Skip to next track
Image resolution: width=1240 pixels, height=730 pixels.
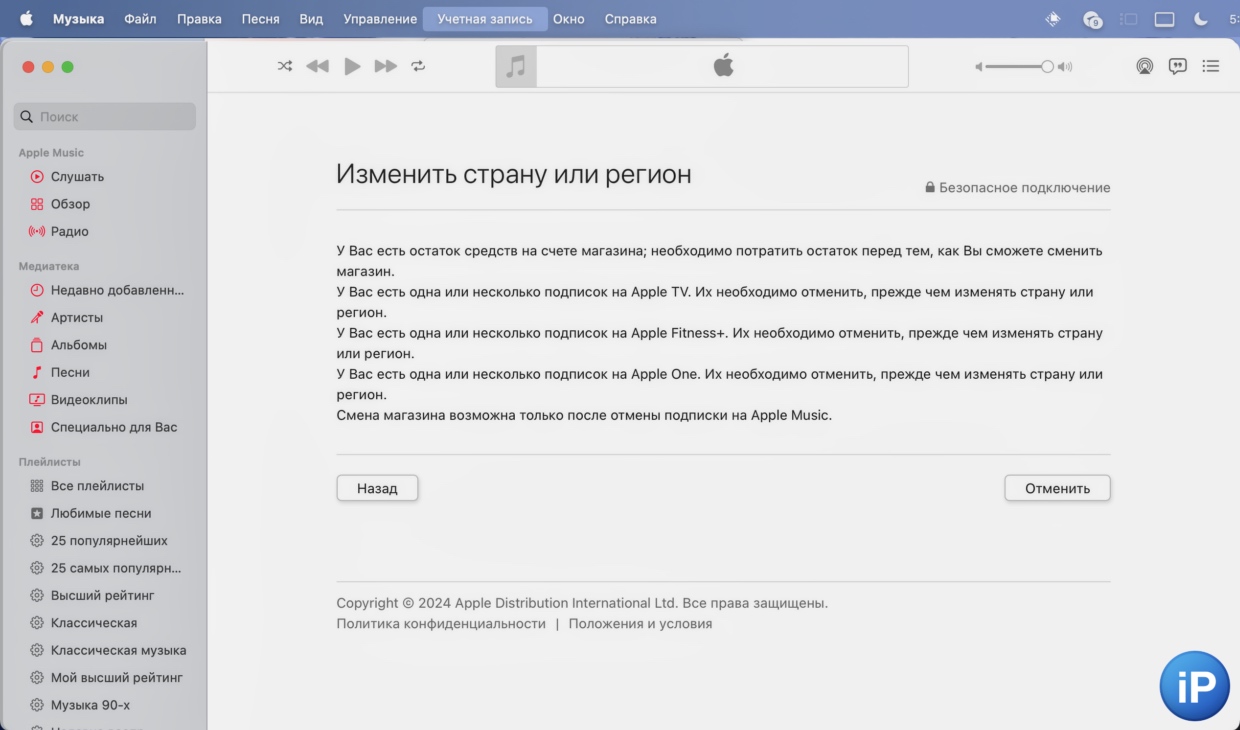point(386,66)
